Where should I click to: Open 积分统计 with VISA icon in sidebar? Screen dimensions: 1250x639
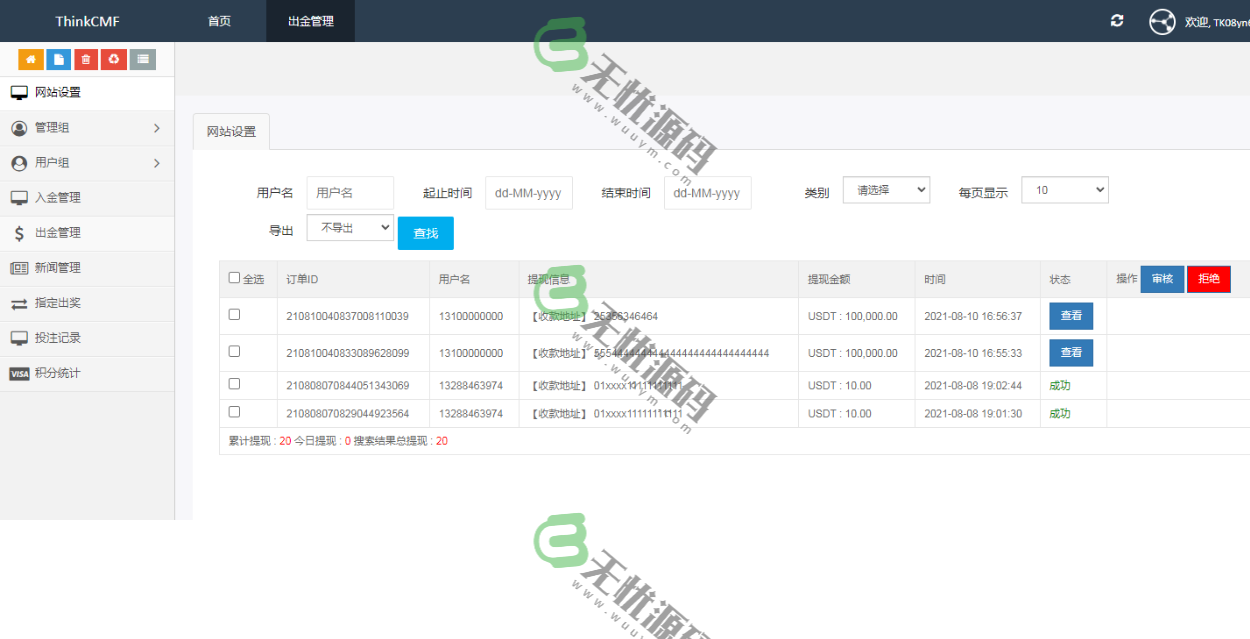pos(57,373)
